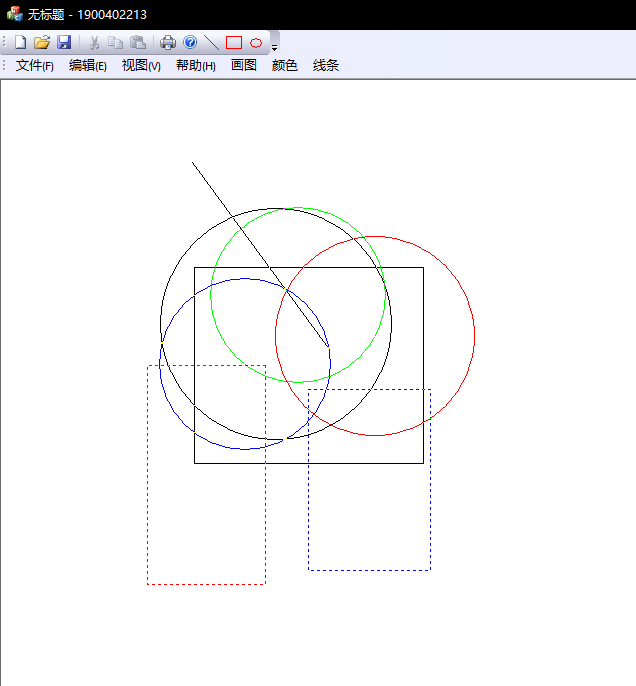Select the red ellipse drawing tool
This screenshot has width=636, height=686.
coord(256,42)
